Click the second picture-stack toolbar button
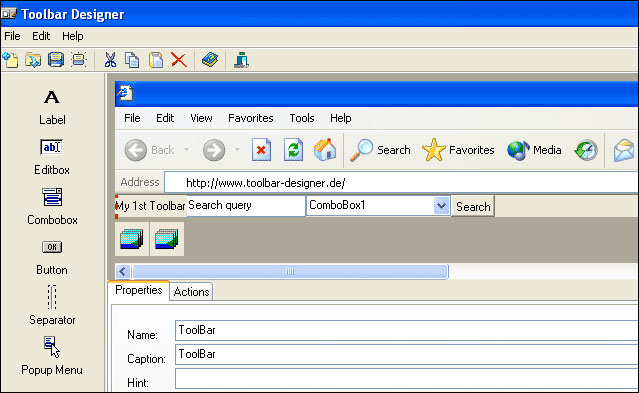639x393 pixels. click(x=167, y=239)
